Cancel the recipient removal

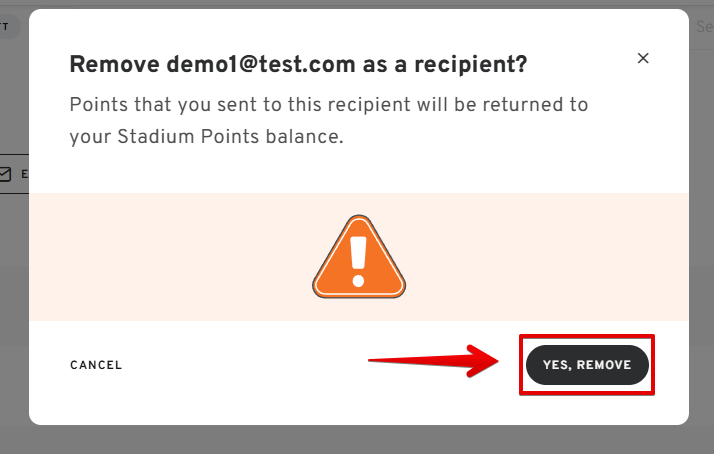[96, 365]
